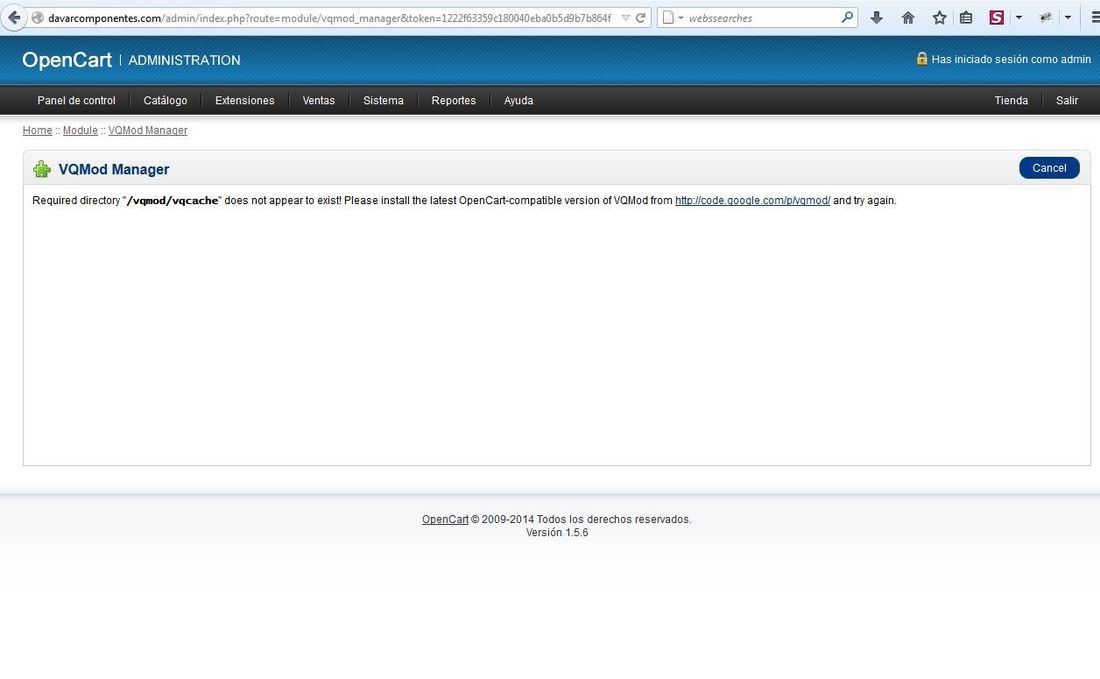Click the toolbar add-on icon beside the S extension

click(x=1045, y=18)
